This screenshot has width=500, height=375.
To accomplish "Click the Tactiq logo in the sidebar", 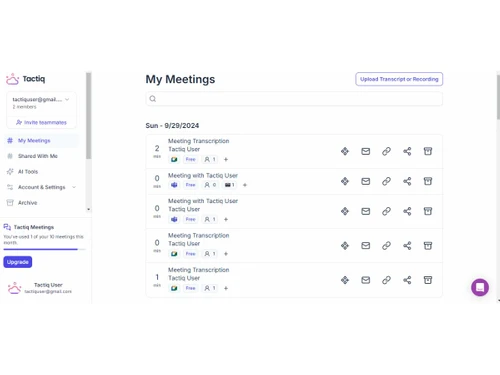I will coord(25,79).
